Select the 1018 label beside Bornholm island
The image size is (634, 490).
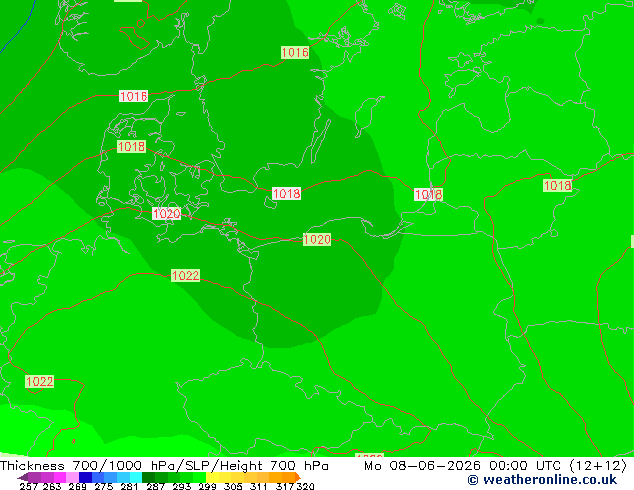pyautogui.click(x=287, y=193)
